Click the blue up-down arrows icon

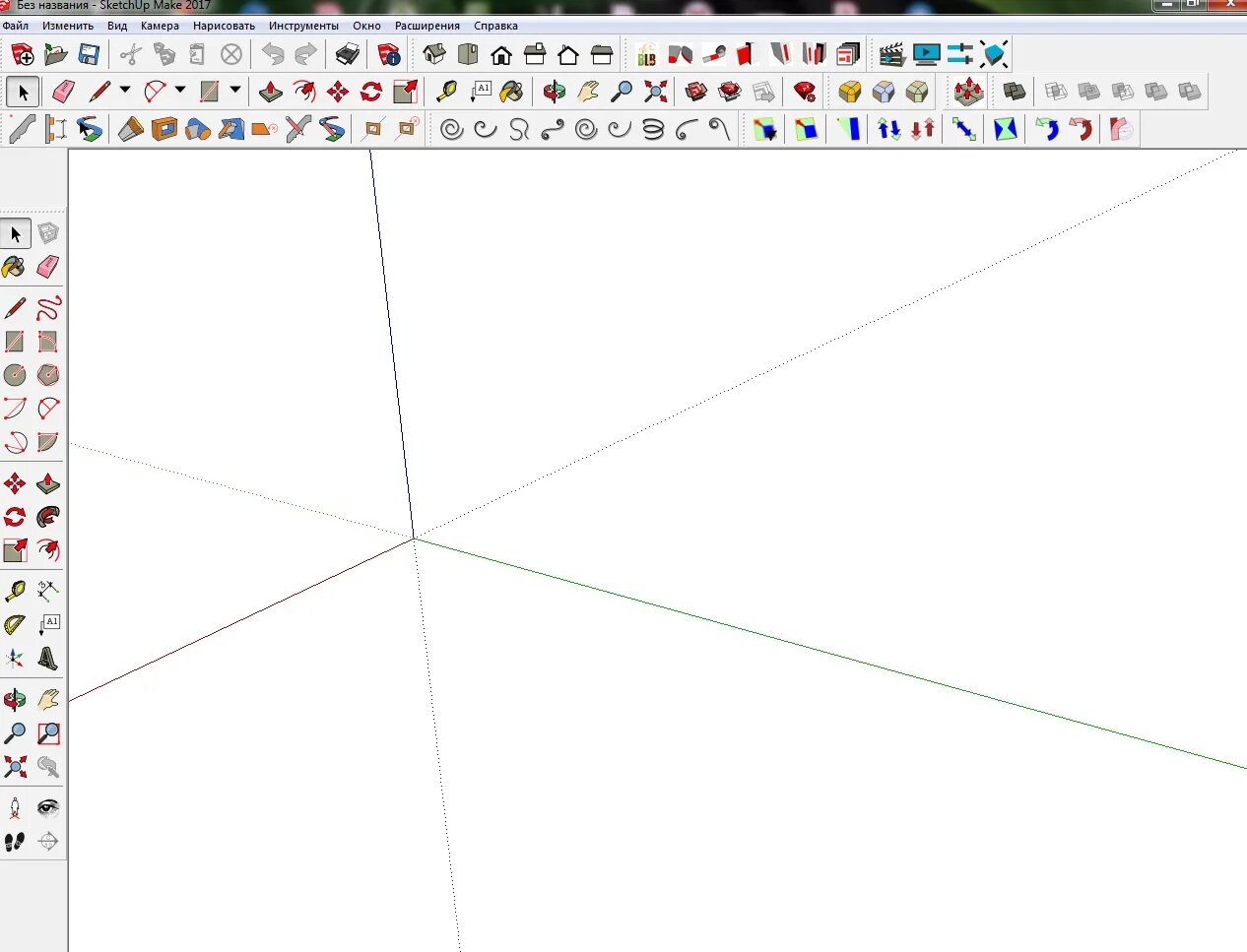(x=889, y=129)
